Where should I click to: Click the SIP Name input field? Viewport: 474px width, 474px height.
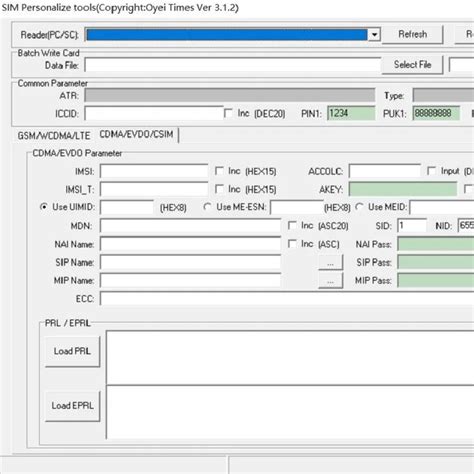point(191,262)
